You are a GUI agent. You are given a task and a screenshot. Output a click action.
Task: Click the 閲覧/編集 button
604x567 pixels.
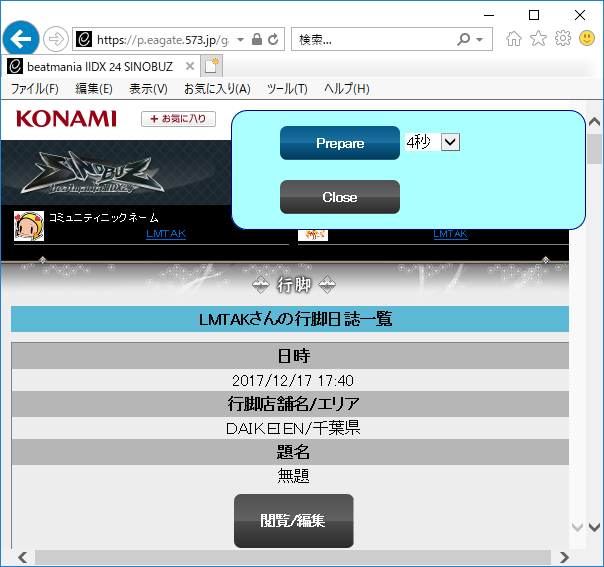(294, 521)
